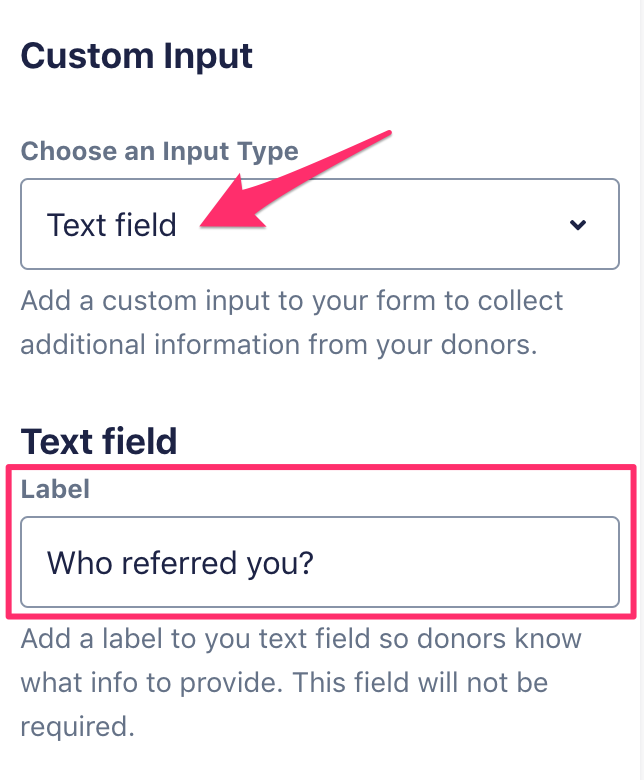Click the selected "Text field" value in the dropdown
The height and width of the screenshot is (780, 644).
(112, 225)
